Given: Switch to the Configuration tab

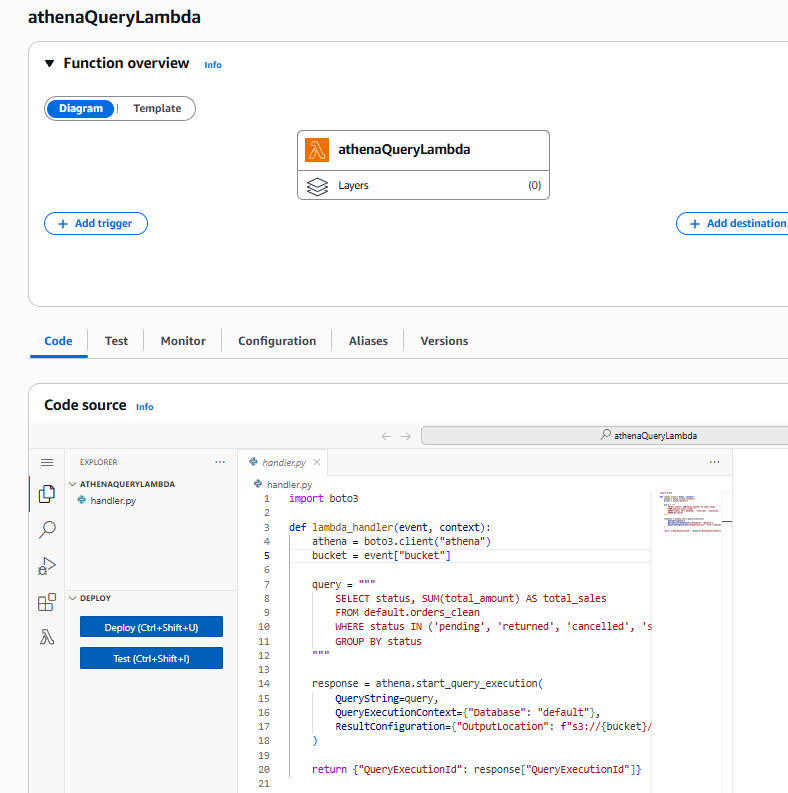Looking at the screenshot, I should point(277,341).
